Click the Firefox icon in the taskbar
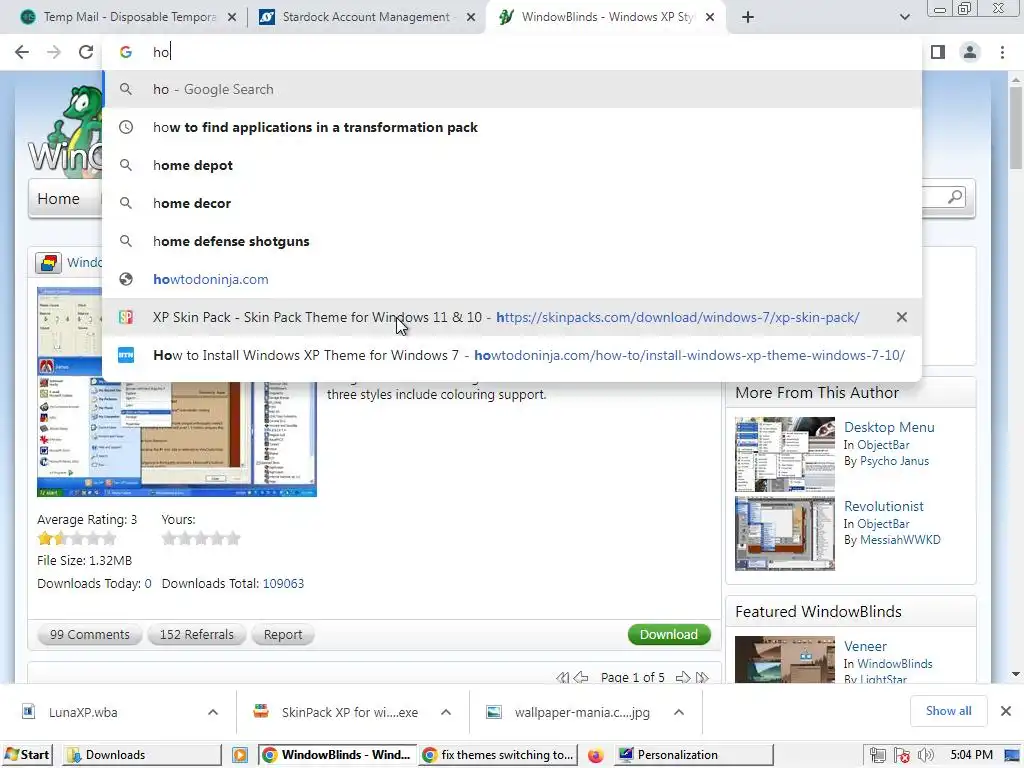Image resolution: width=1024 pixels, height=768 pixels. click(x=595, y=756)
